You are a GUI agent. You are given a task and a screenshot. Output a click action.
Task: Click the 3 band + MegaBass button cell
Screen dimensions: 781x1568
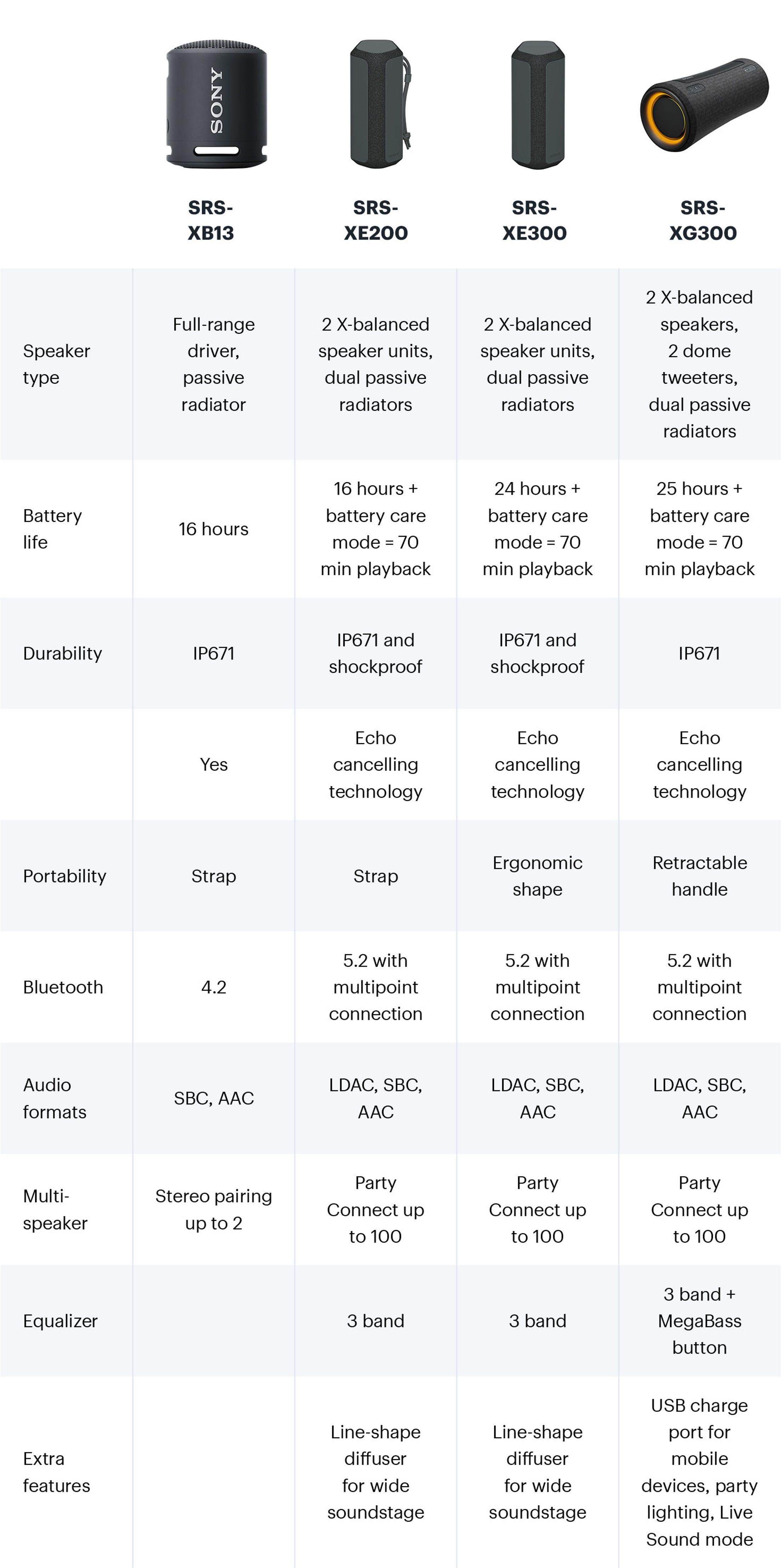(x=700, y=1321)
